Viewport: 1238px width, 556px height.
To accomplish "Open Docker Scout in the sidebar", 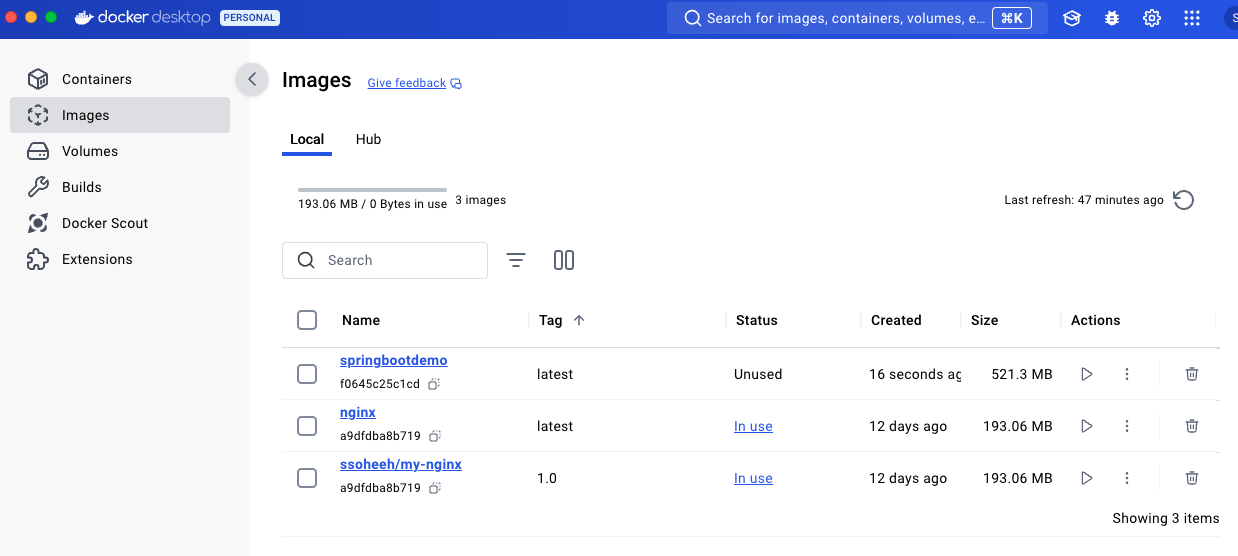I will (x=120, y=223).
